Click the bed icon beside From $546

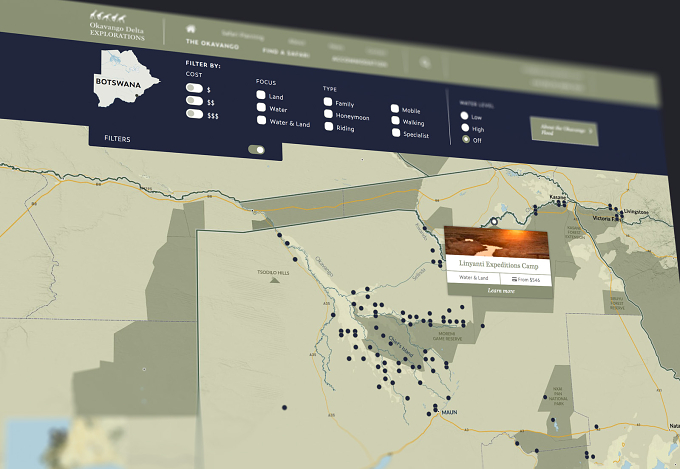tap(514, 279)
